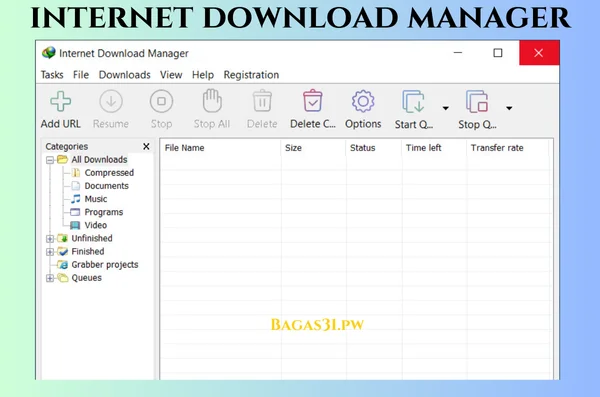Sort by Size column header
600x397 pixels.
coord(313,148)
